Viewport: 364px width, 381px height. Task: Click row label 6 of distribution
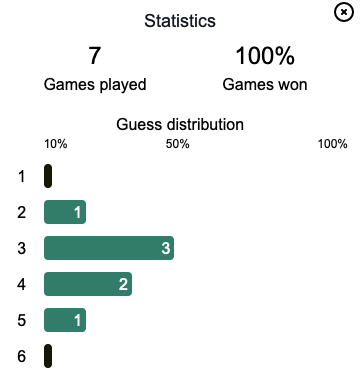click(21, 356)
